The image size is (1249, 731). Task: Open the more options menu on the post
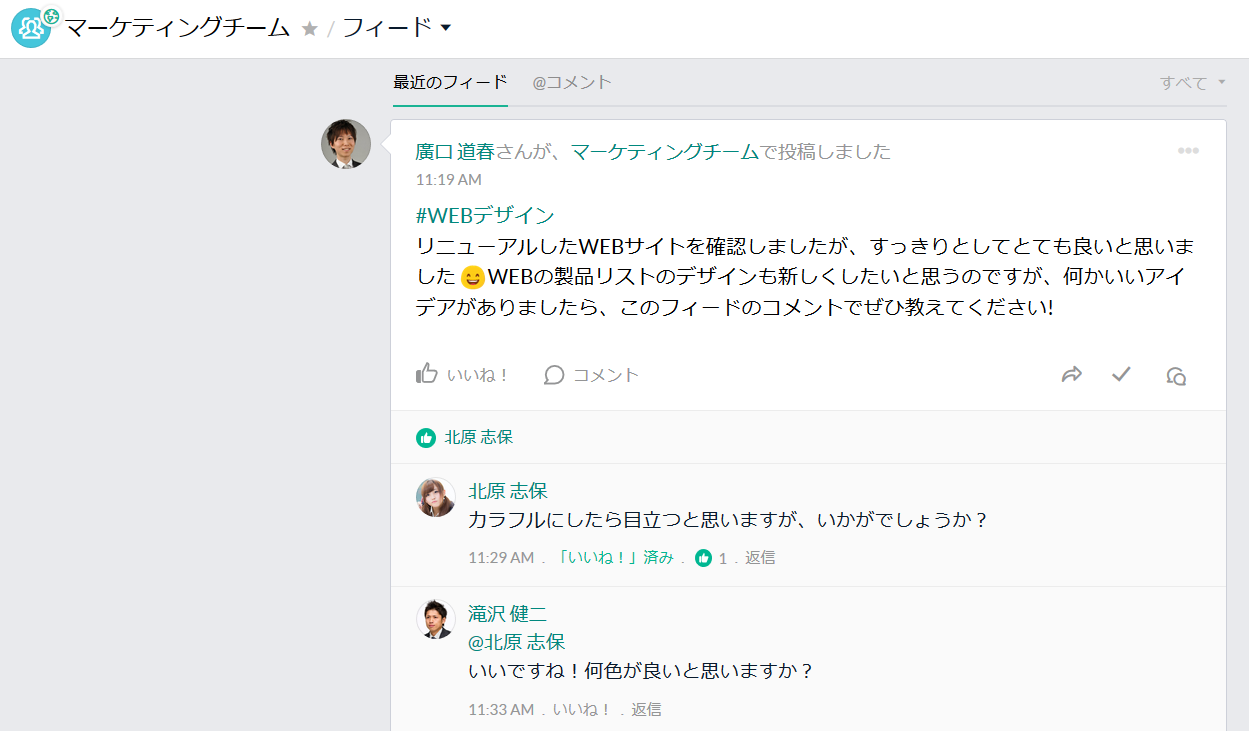point(1189,150)
